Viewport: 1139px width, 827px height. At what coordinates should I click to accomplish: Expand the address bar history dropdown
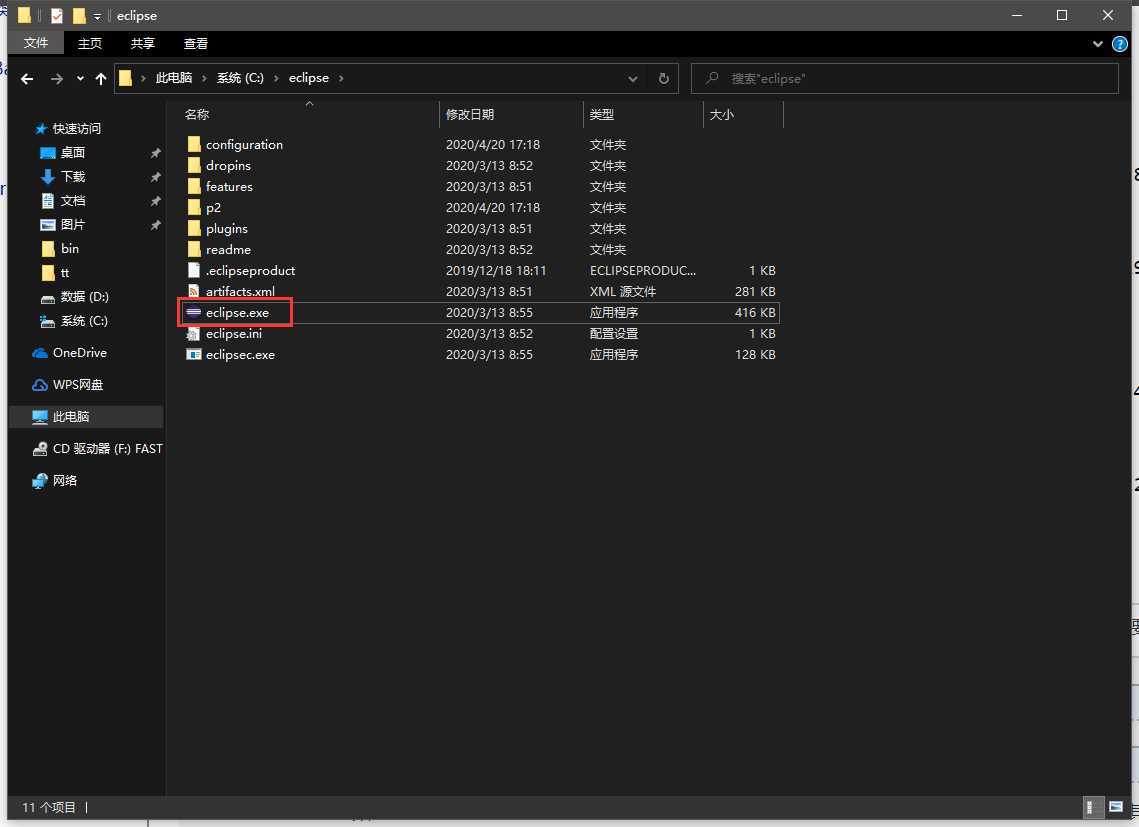[633, 78]
